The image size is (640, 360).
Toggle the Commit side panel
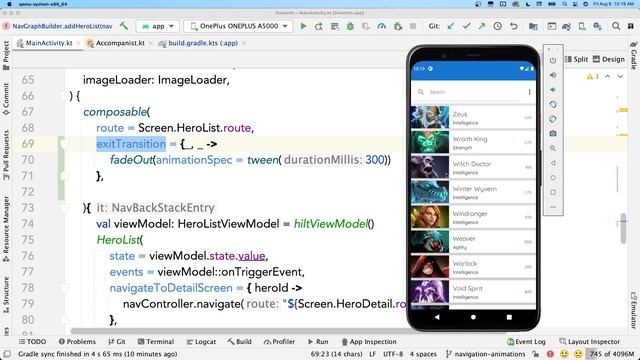(x=6, y=99)
